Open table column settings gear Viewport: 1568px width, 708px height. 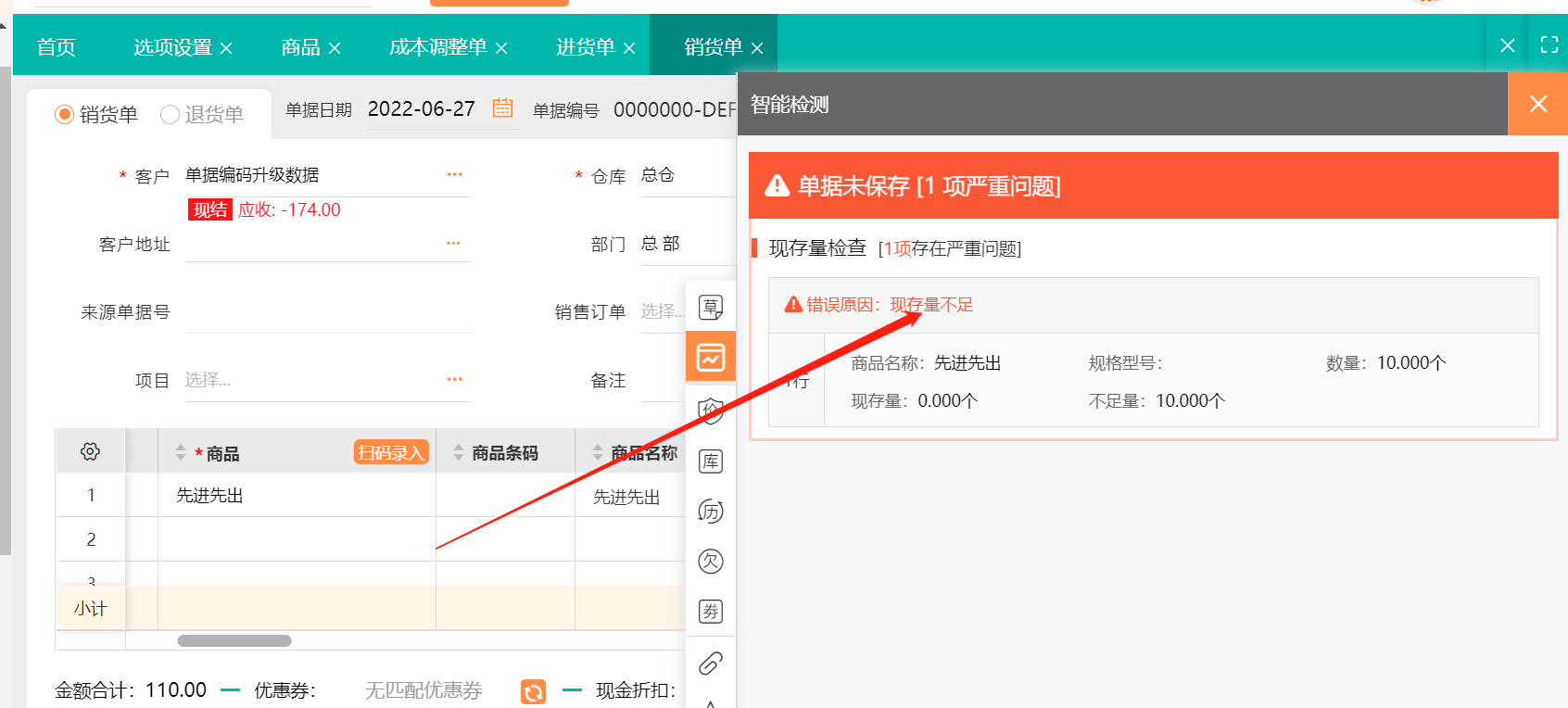(90, 451)
